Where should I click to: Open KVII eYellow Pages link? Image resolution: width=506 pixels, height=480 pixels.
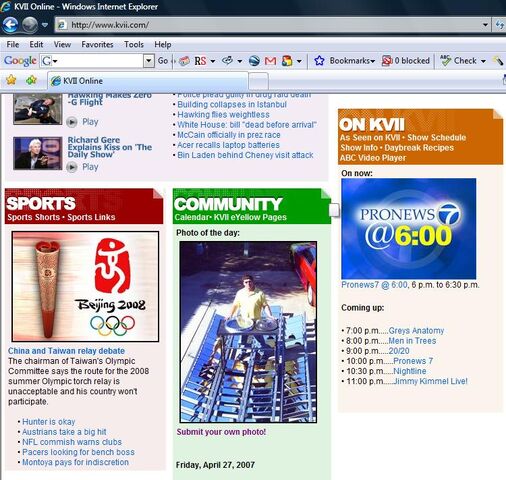250,217
